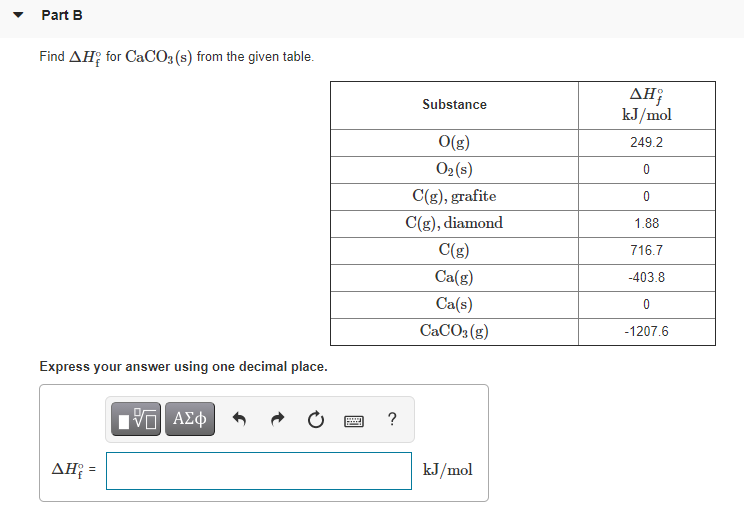744x508 pixels.
Task: Collapse the Part B section triangle
Action: point(18,15)
